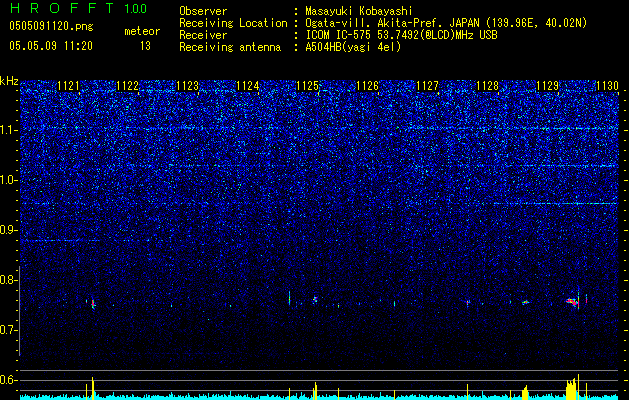
Task: Click the red meteor echo between 1121 and 1122
Action: pyautogui.click(x=93, y=304)
